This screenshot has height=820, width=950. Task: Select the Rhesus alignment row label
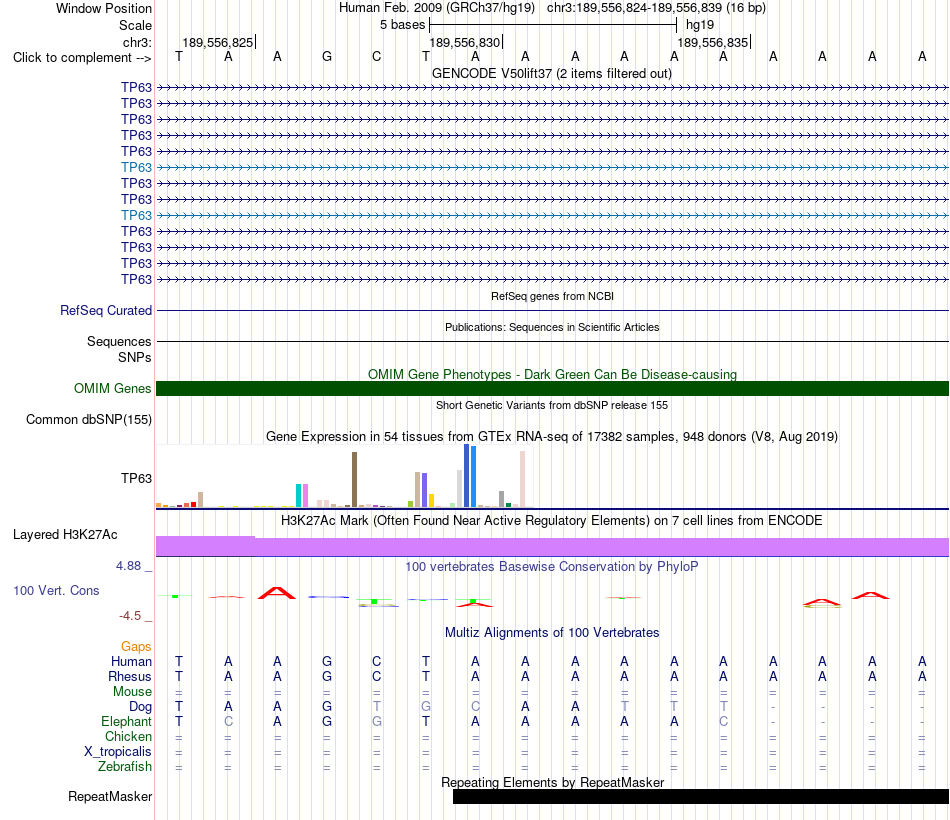(130, 676)
